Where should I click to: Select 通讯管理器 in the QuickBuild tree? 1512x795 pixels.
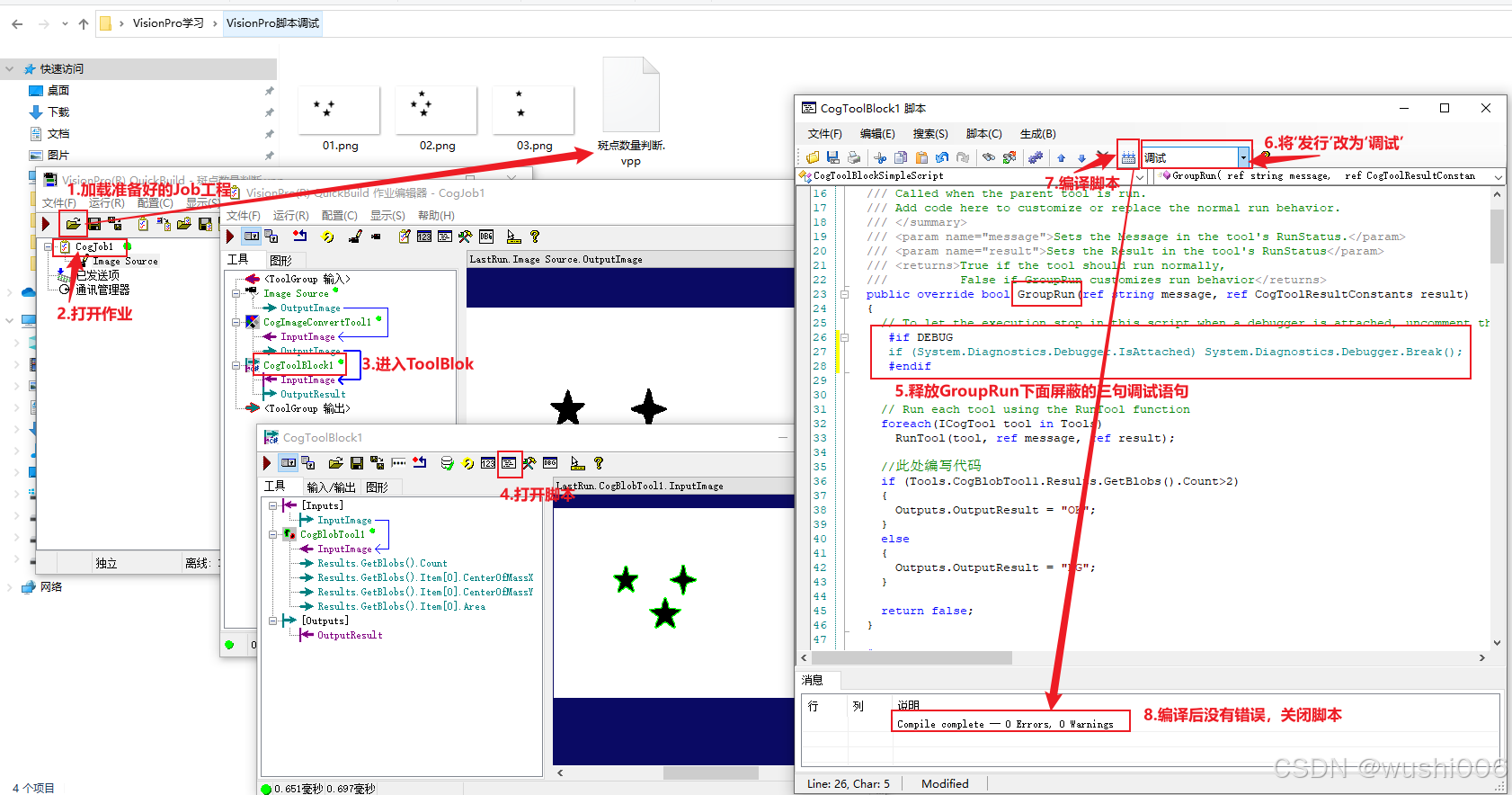tap(102, 290)
